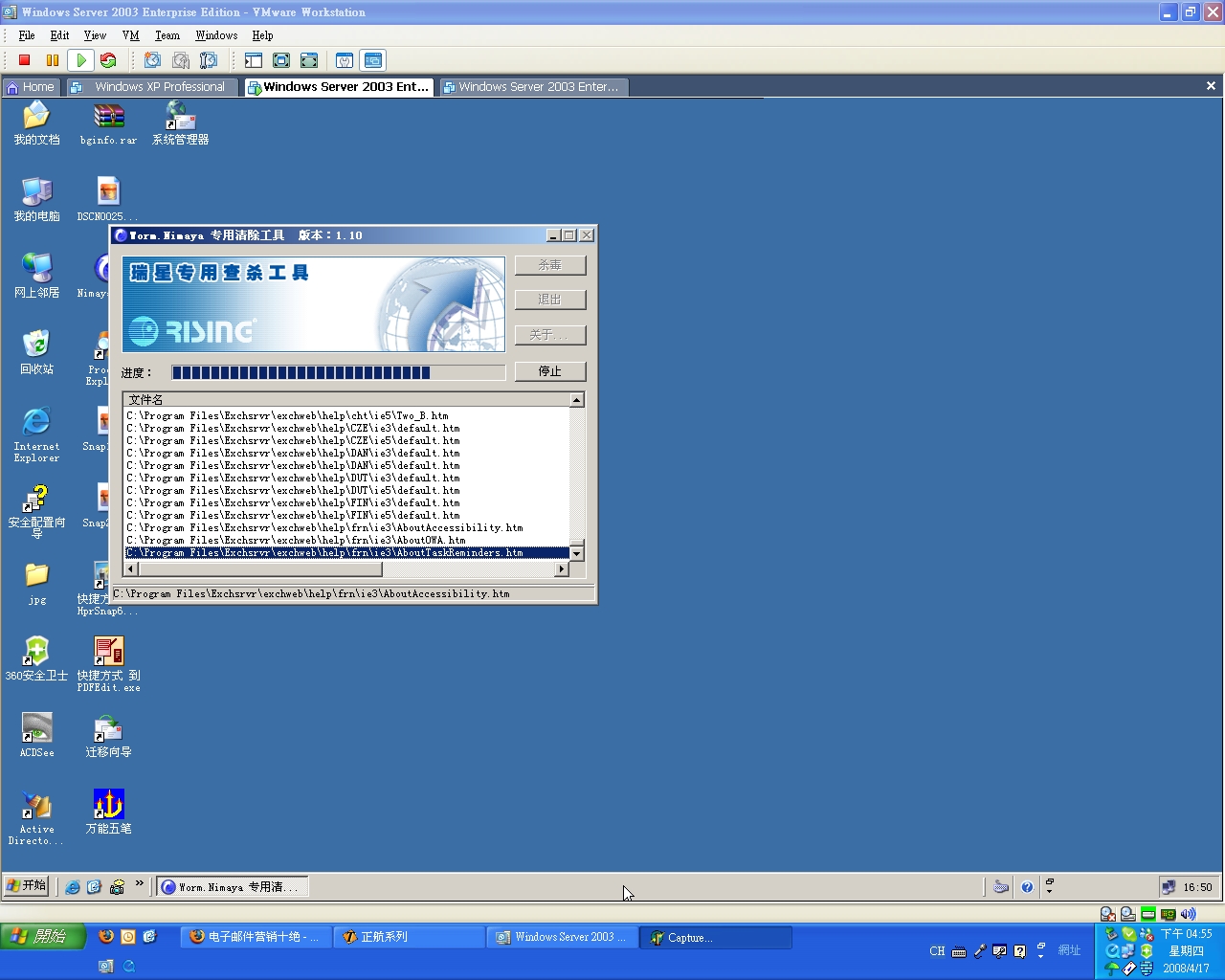Viewport: 1225px width, 980px height.
Task: Click the guest 开始 Start button
Action: (x=26, y=886)
